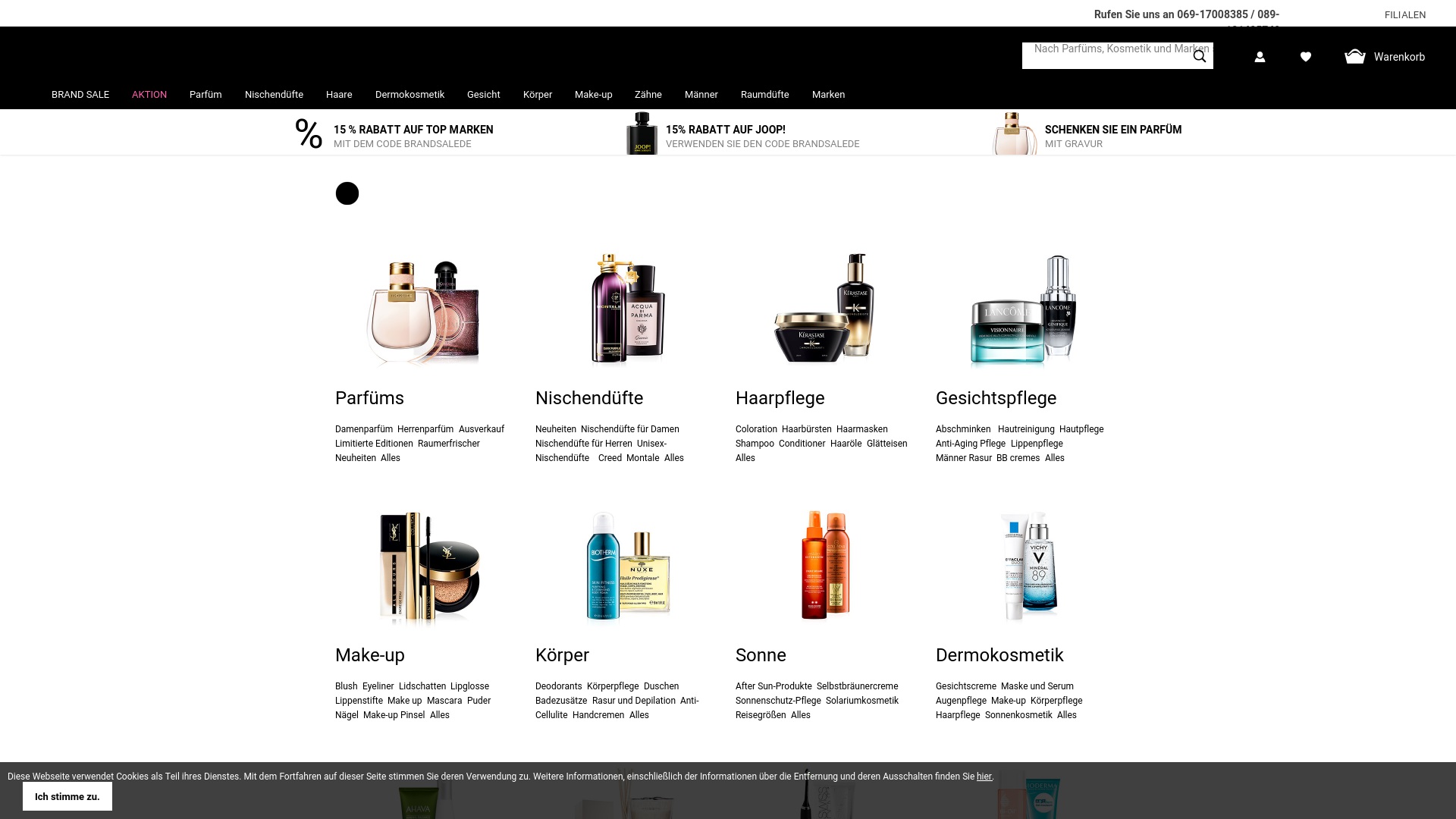
Task: Open the Herrenparfüm subcategory link
Action: pyautogui.click(x=425, y=429)
